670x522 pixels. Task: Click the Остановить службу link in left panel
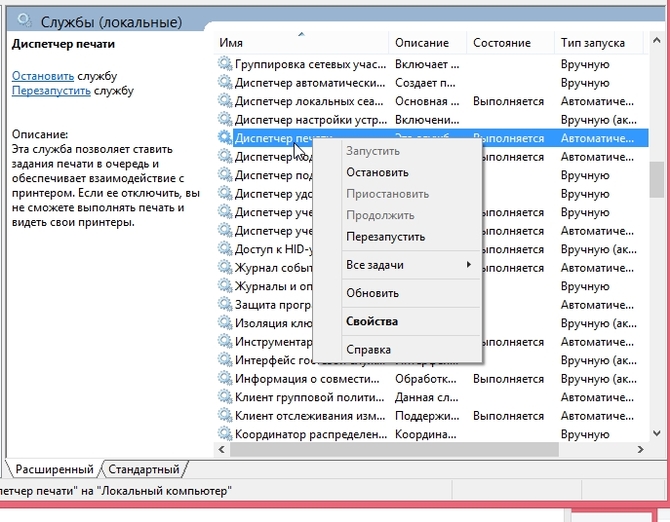(x=43, y=76)
